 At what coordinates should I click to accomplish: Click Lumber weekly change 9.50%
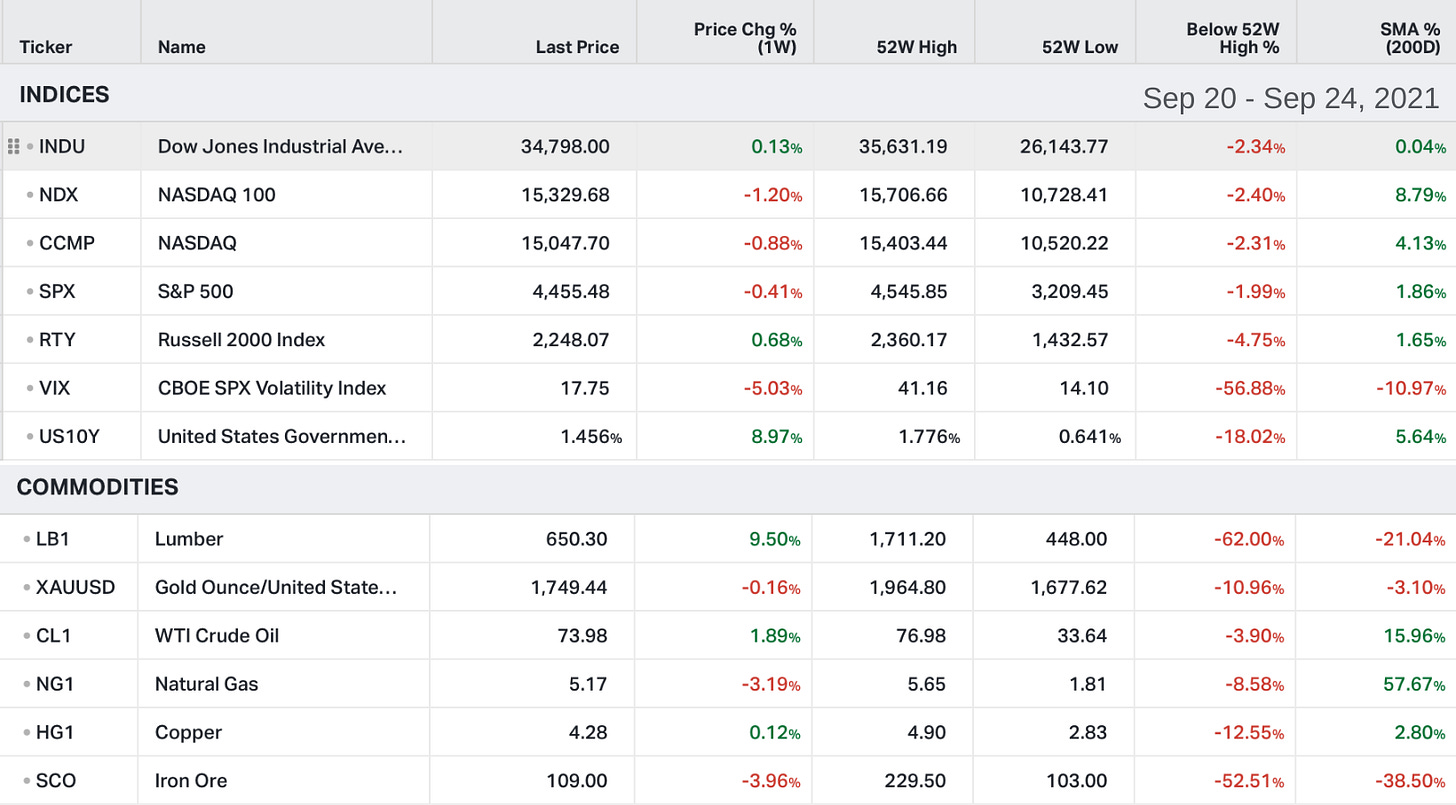pyautogui.click(x=776, y=539)
